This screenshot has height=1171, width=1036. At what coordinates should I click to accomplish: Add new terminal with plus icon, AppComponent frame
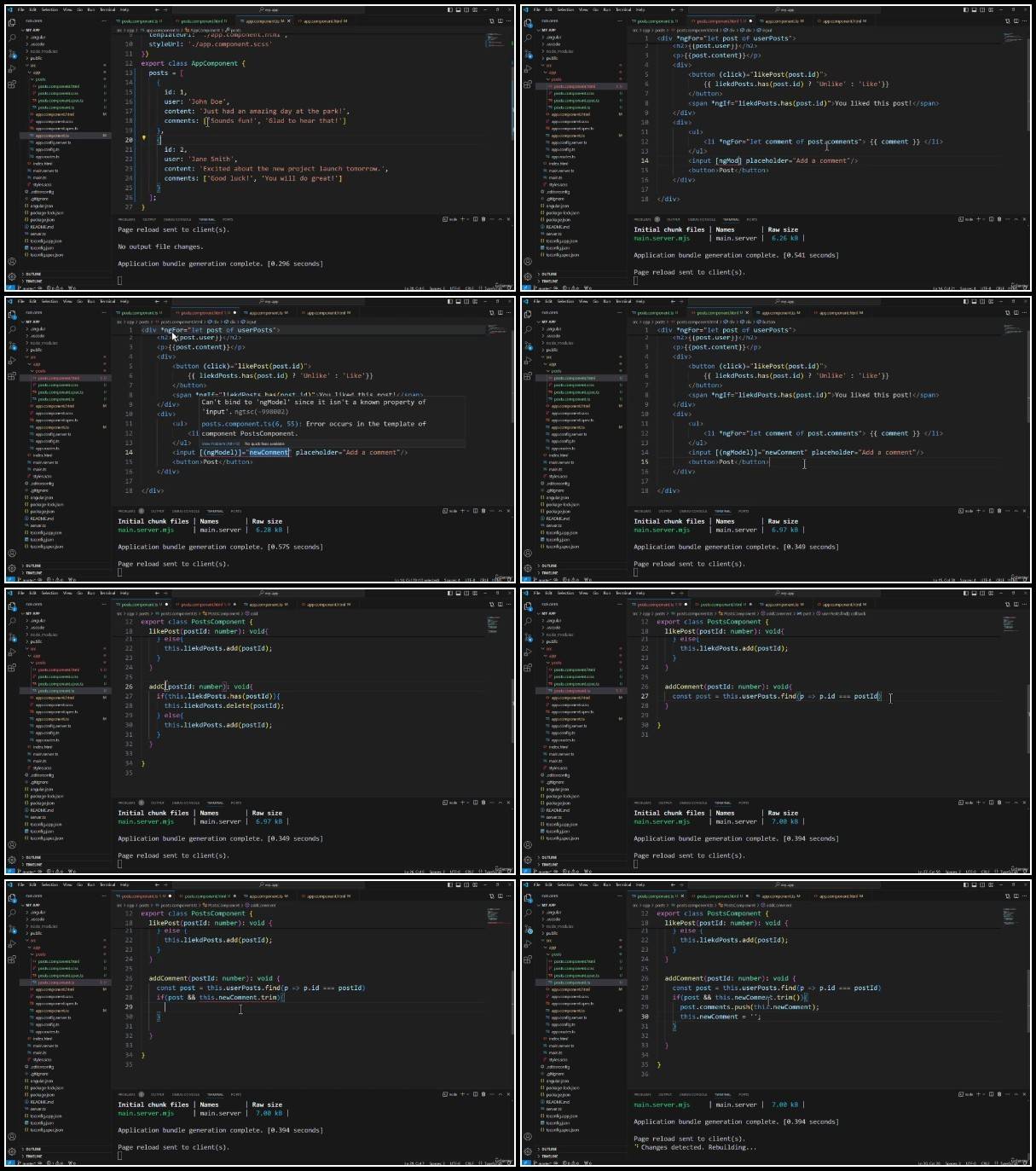click(x=462, y=219)
